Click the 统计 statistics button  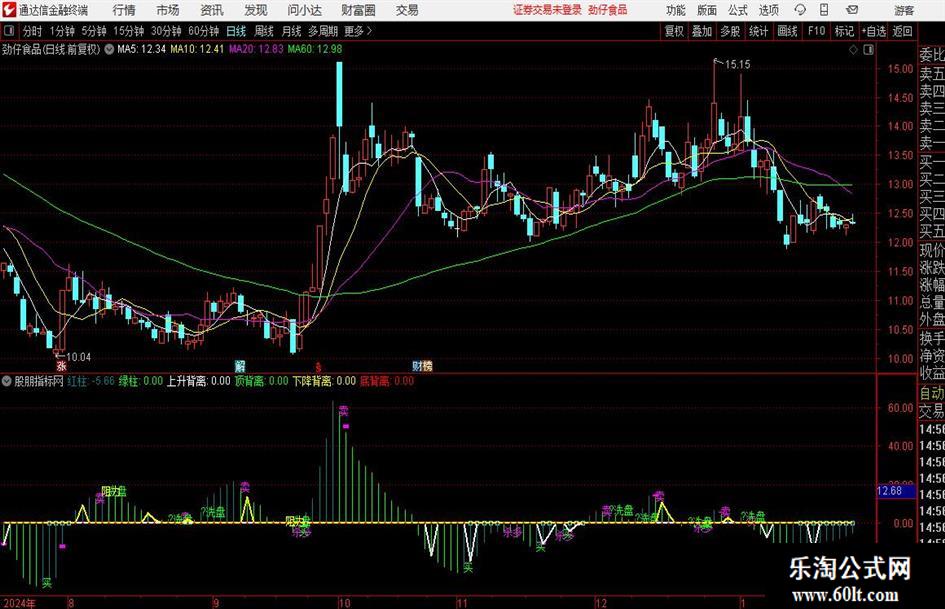click(x=758, y=31)
